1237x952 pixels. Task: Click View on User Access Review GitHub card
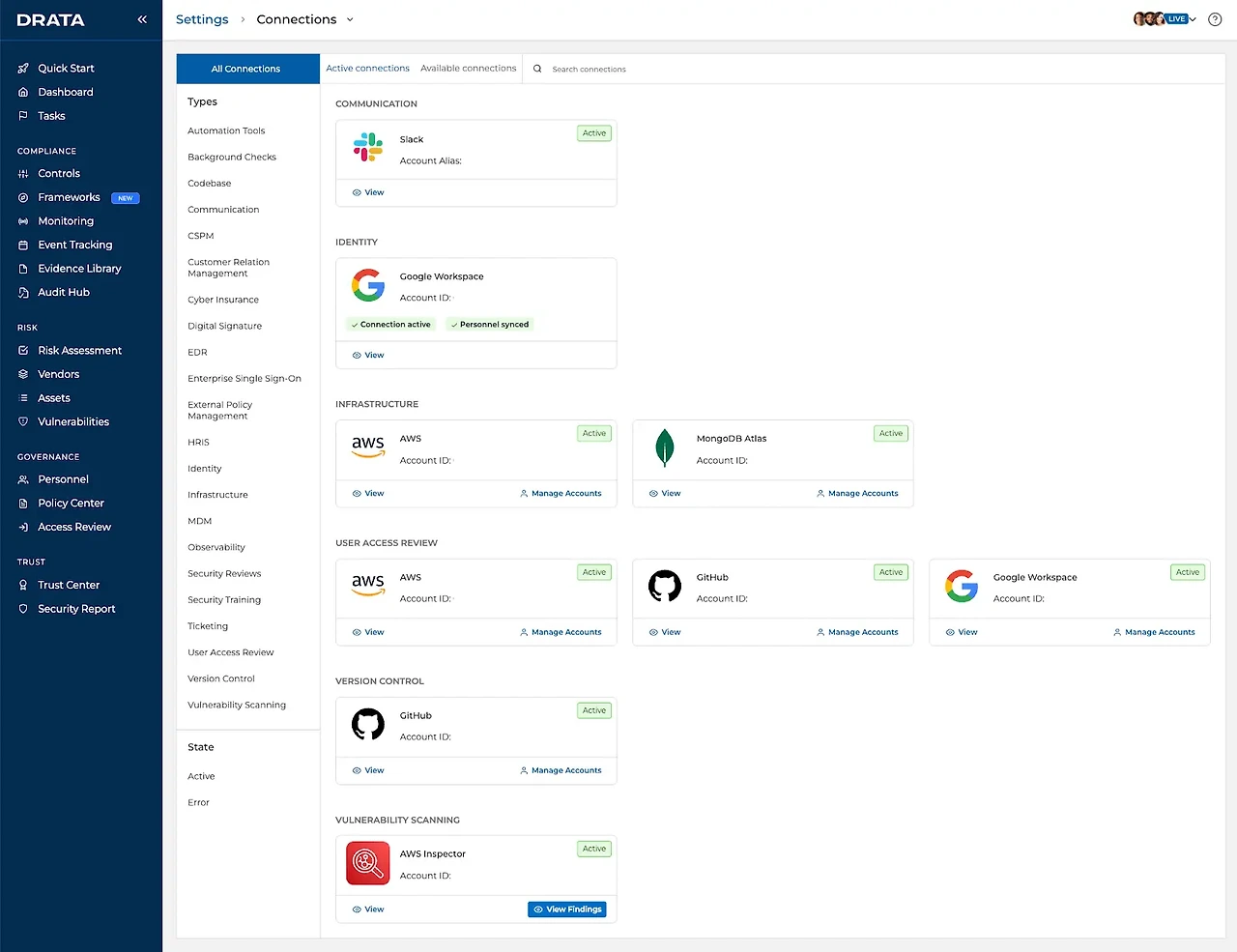click(x=665, y=633)
